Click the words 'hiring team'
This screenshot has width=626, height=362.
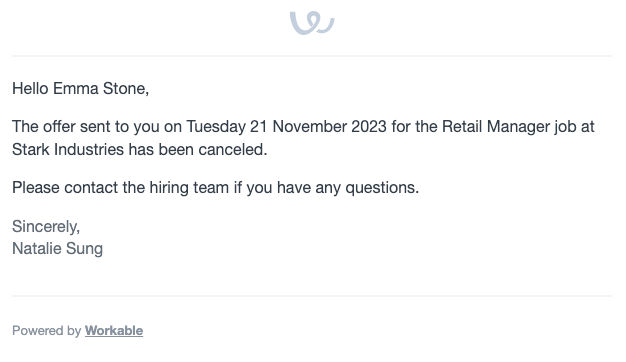(189, 187)
